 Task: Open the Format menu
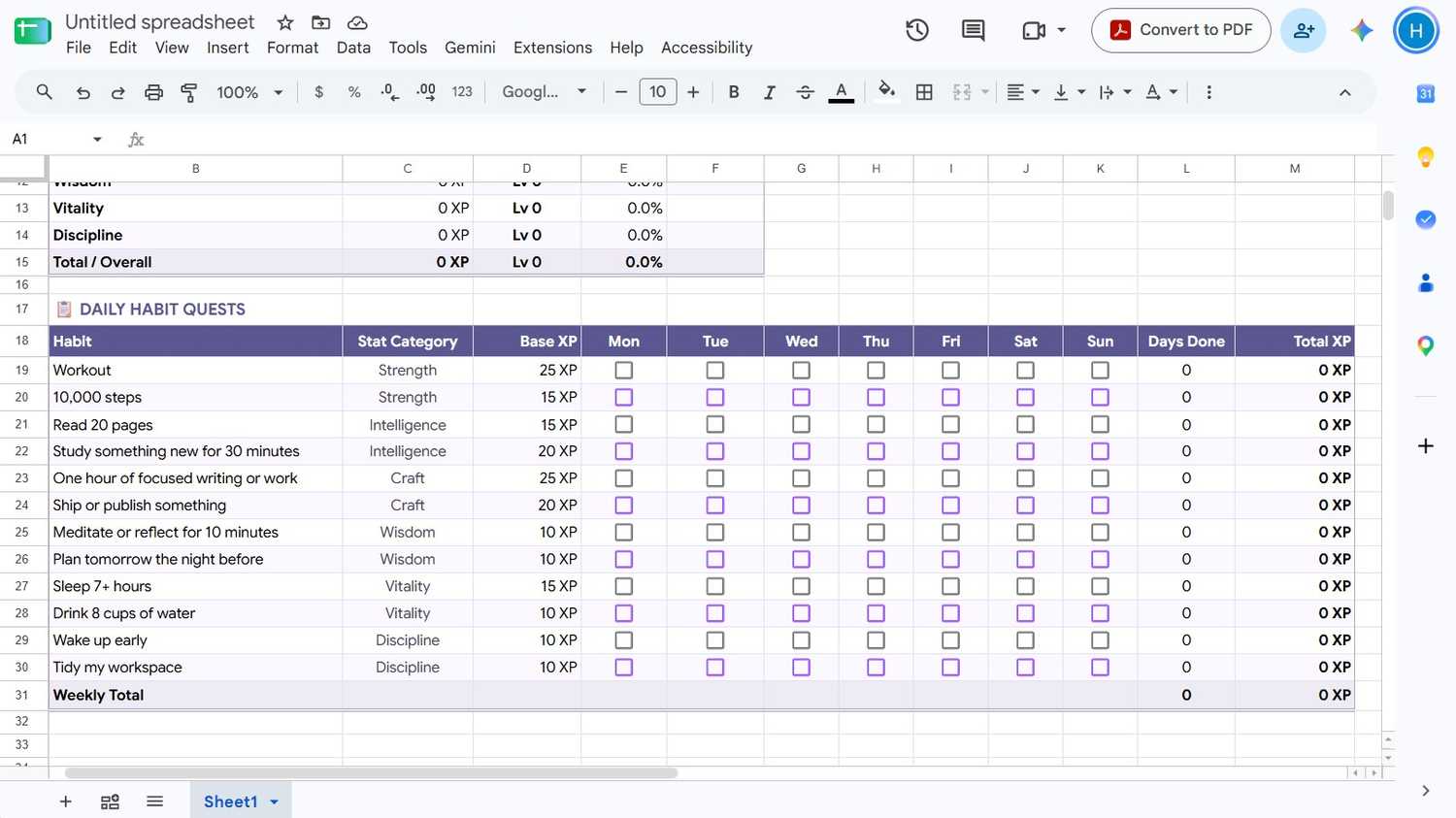click(292, 48)
